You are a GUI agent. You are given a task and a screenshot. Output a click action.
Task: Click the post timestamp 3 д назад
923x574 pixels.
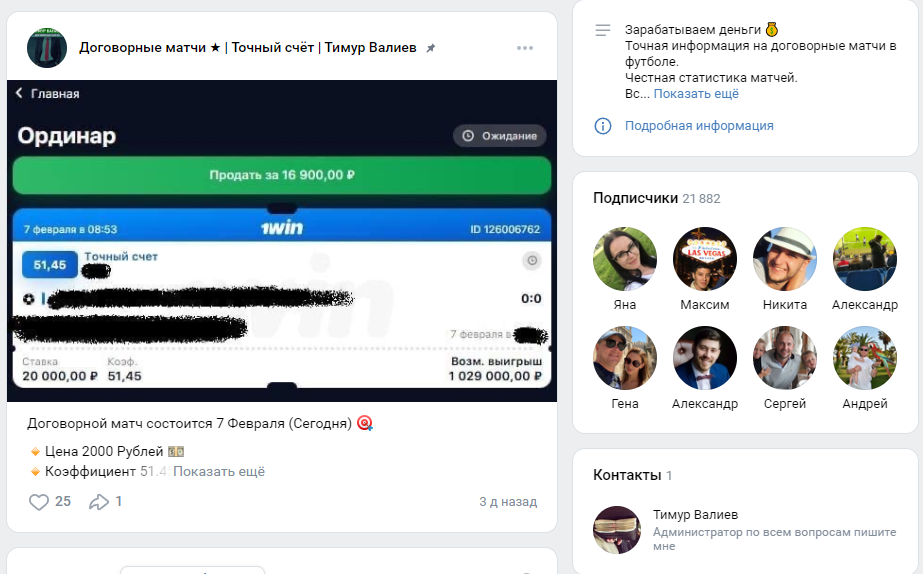[508, 502]
